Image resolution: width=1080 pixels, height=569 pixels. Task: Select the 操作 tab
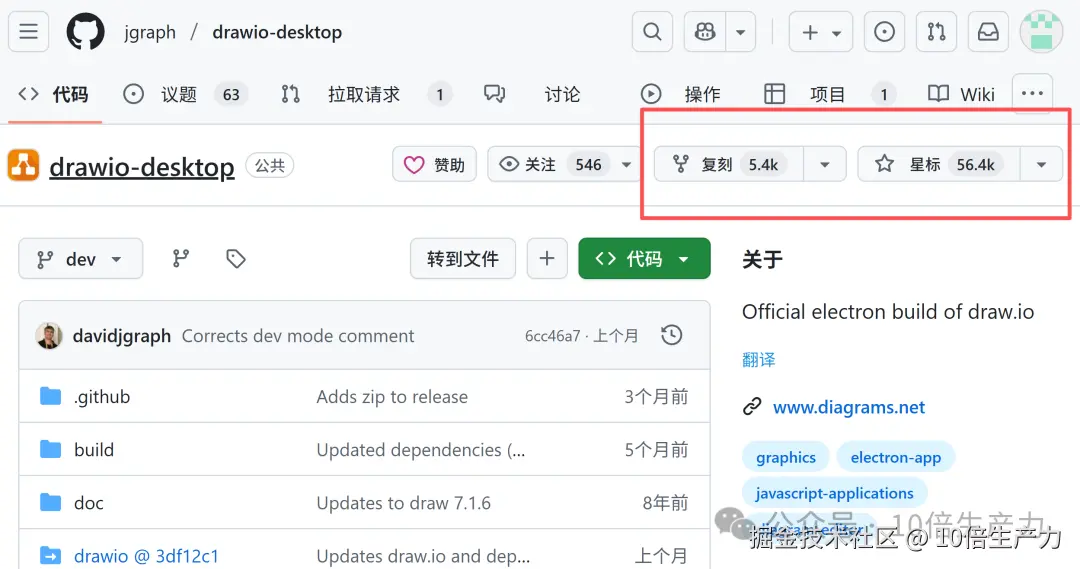681,94
